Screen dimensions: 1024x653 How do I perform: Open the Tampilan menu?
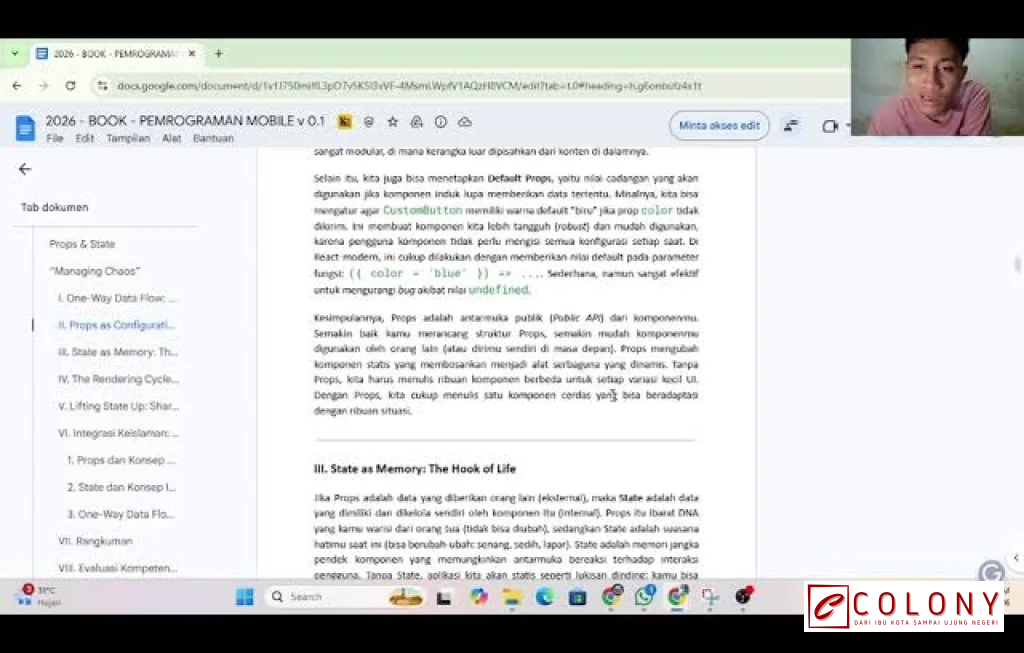pos(128,138)
